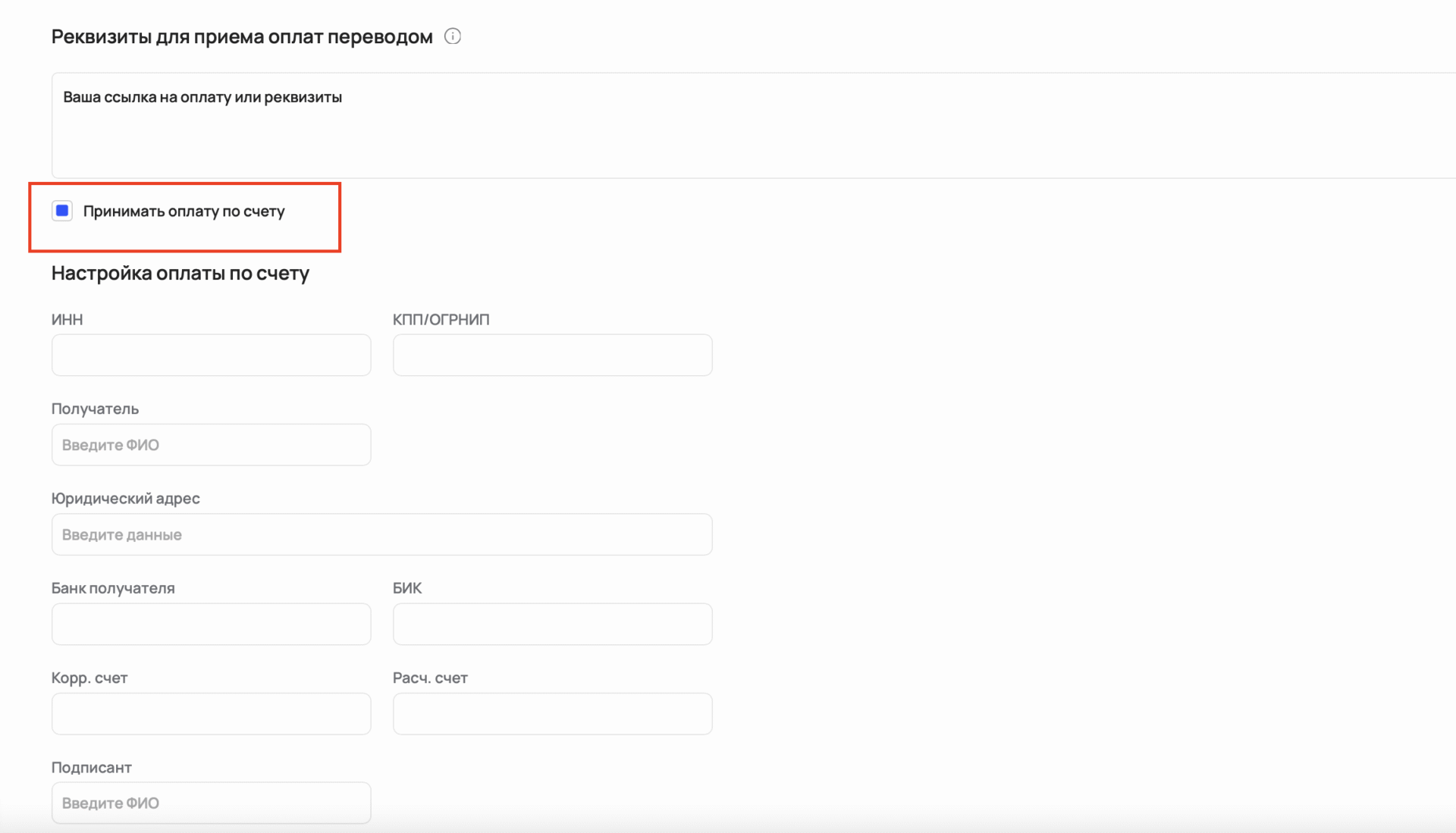Click into the Корр. счет field
Screen dimensions: 1456x833
click(211, 713)
